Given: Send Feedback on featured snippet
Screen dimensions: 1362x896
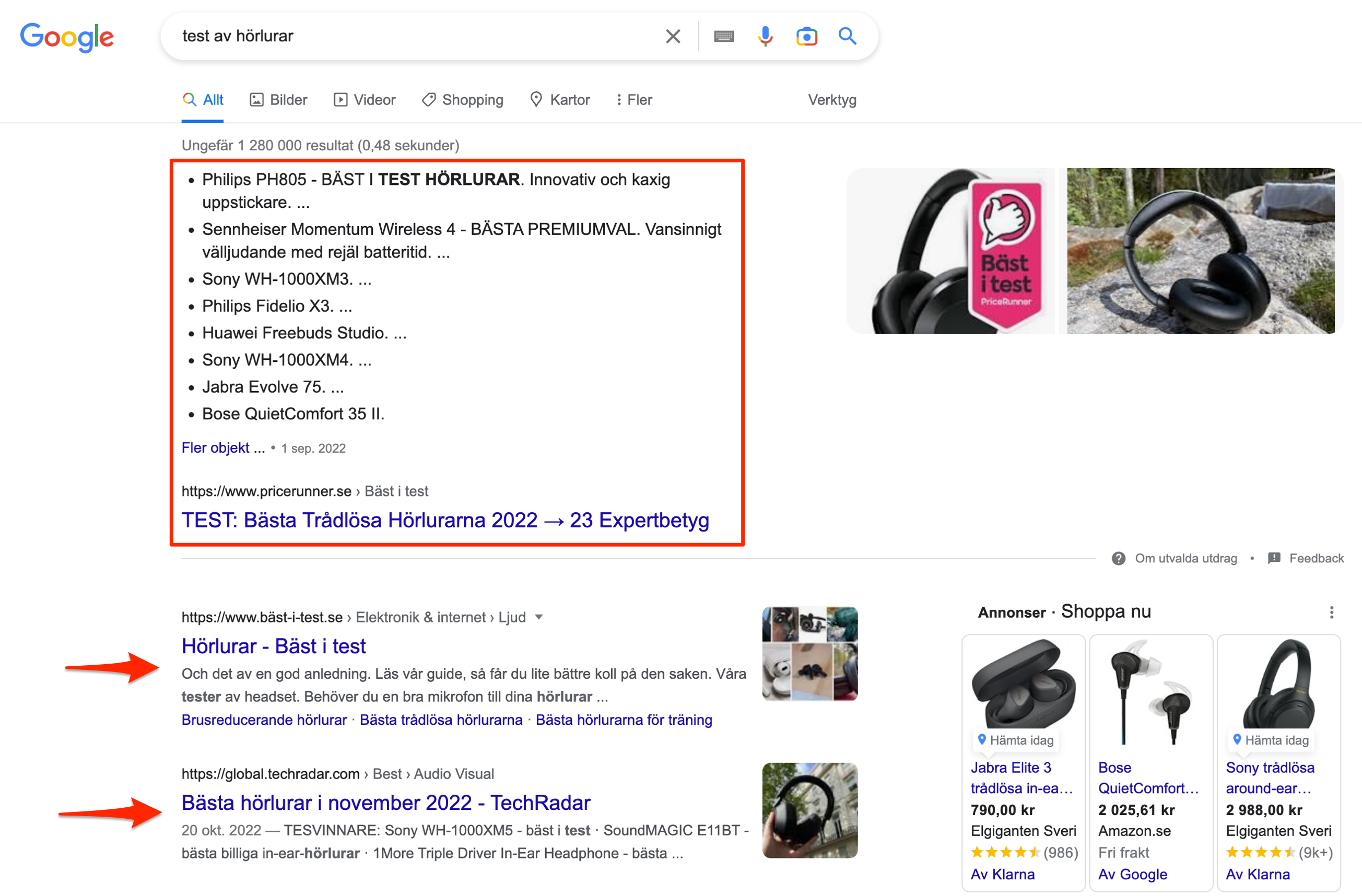Looking at the screenshot, I should 1316,558.
